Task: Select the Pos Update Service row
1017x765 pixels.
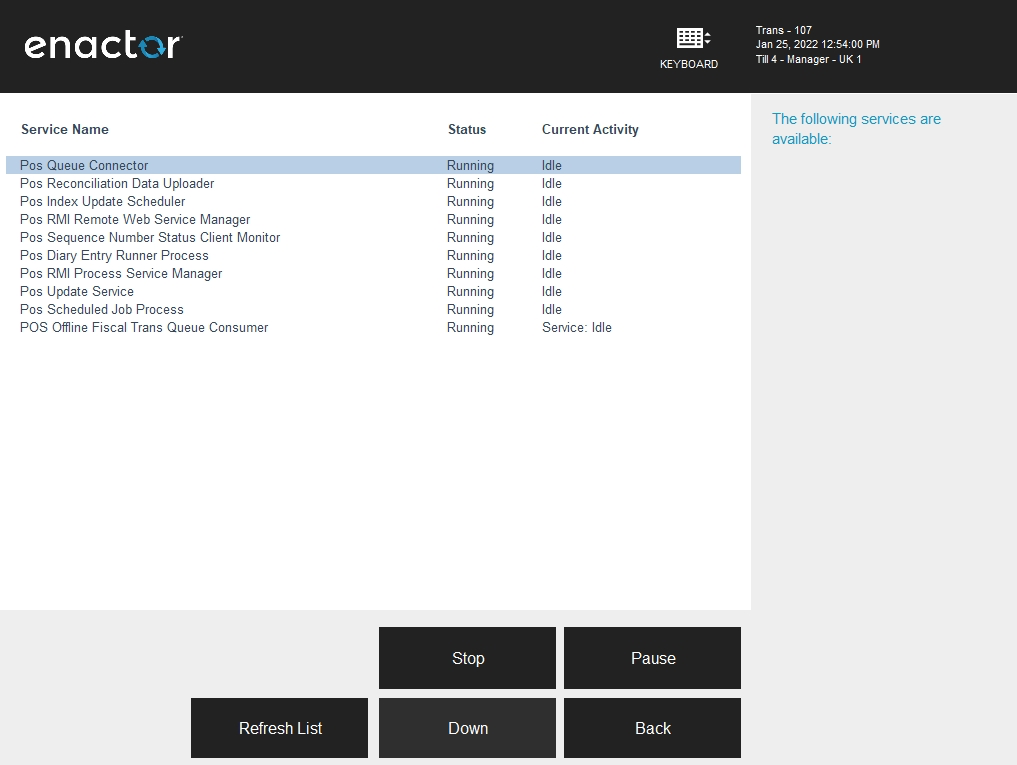Action: point(77,291)
